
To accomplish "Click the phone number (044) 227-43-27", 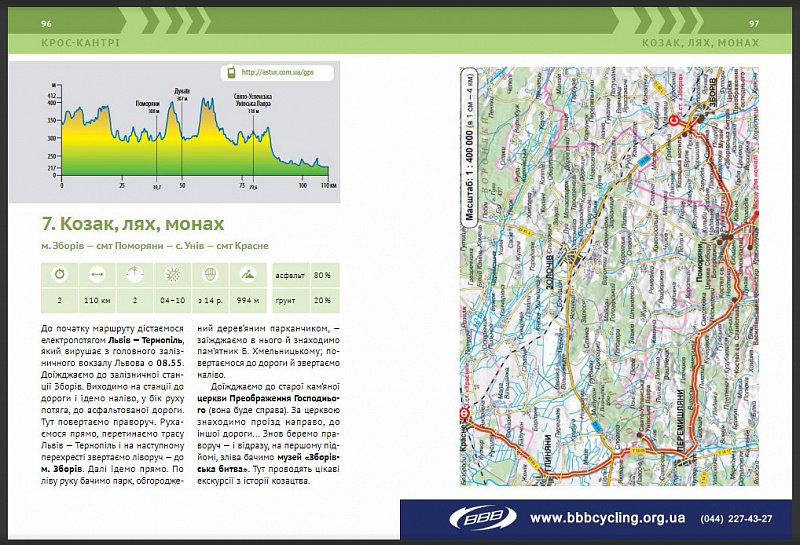I will [736, 519].
